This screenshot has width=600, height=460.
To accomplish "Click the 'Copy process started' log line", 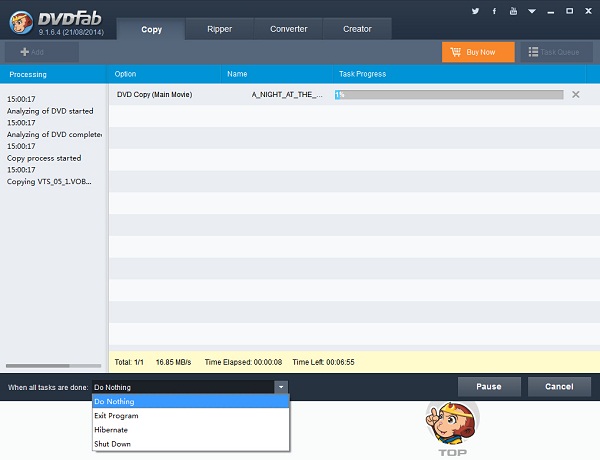I will coord(44,158).
